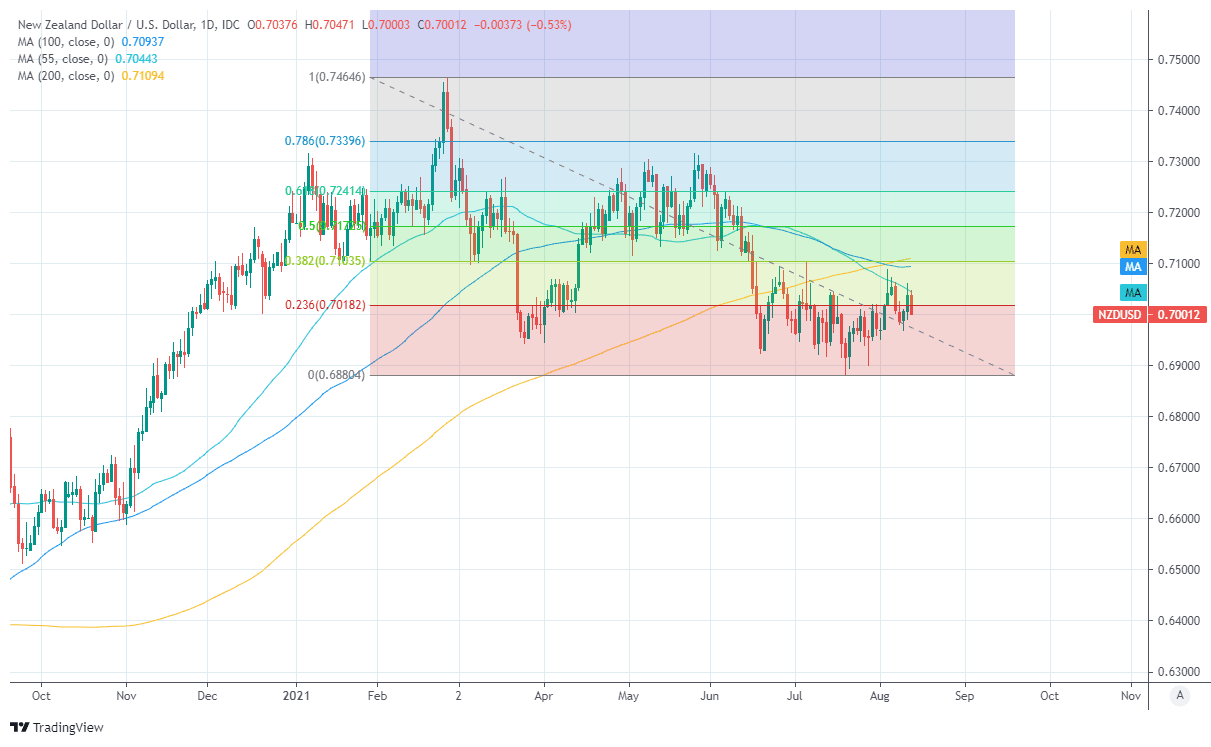Click the yellow MA price-axis tag

[1134, 249]
